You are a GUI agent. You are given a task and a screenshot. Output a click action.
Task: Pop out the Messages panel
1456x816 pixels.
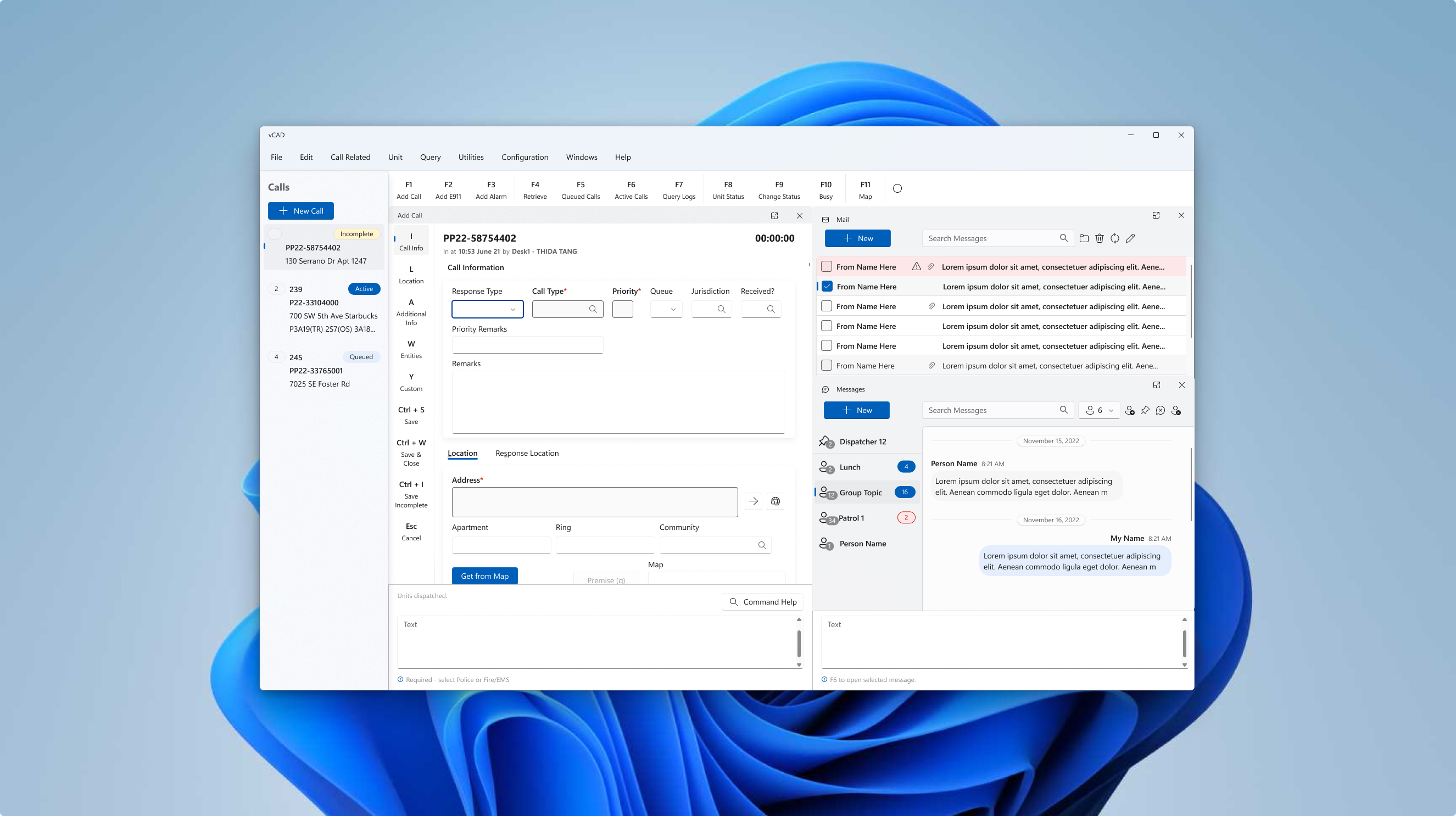tap(1157, 385)
